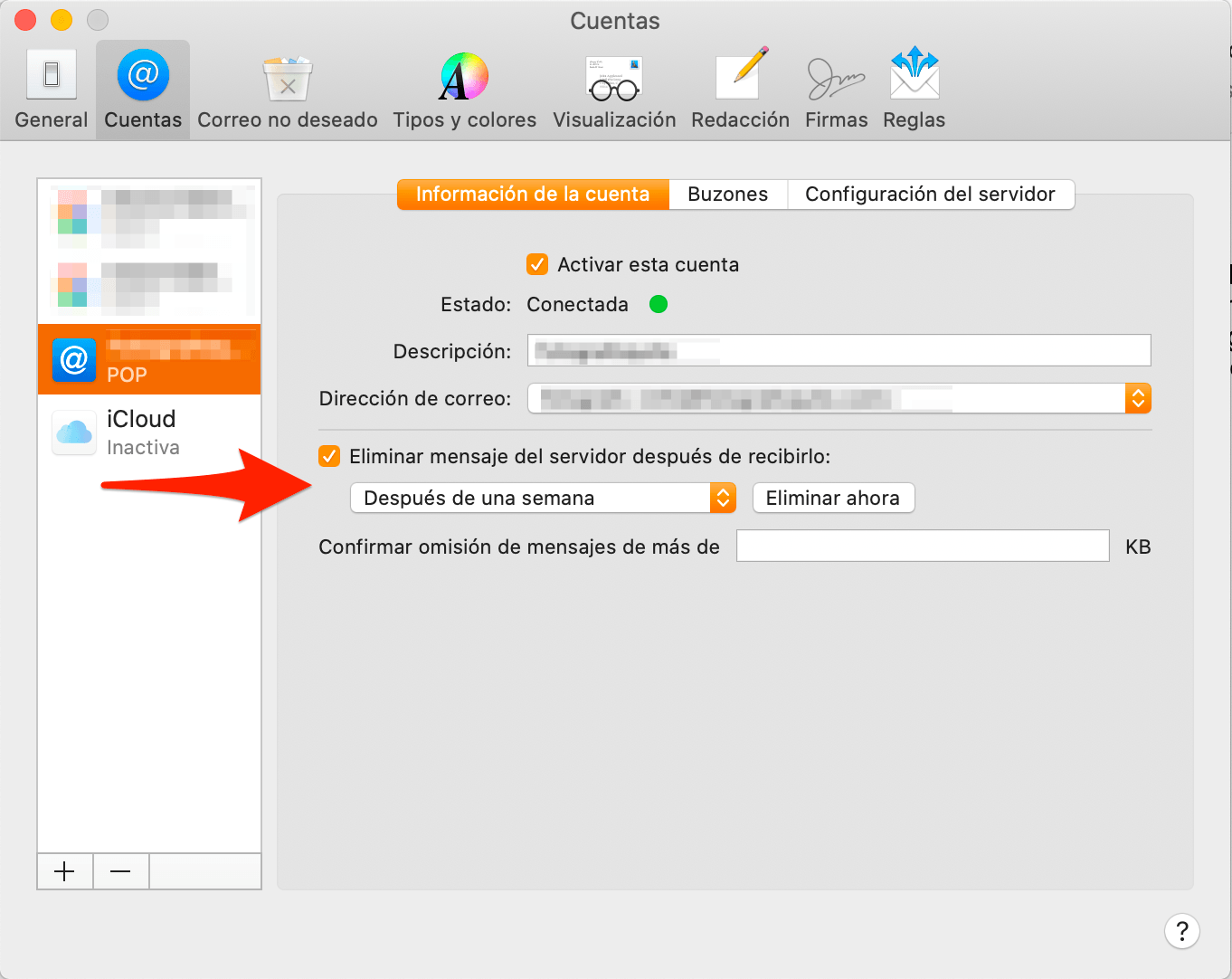Open the Visualización preferences pane

click(614, 90)
